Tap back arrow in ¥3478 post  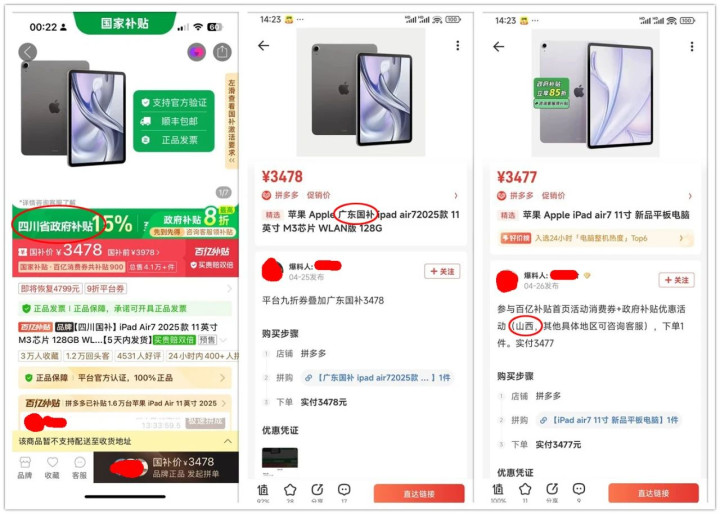click(264, 45)
